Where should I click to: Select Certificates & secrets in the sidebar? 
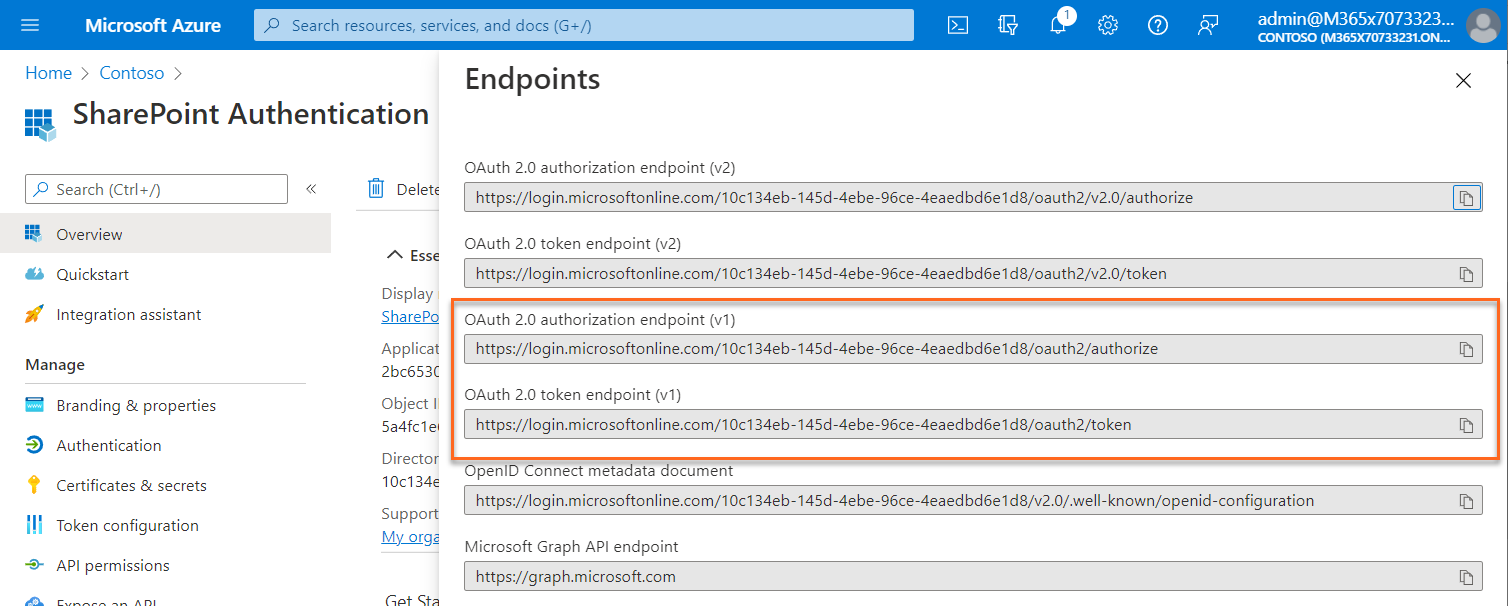point(129,484)
